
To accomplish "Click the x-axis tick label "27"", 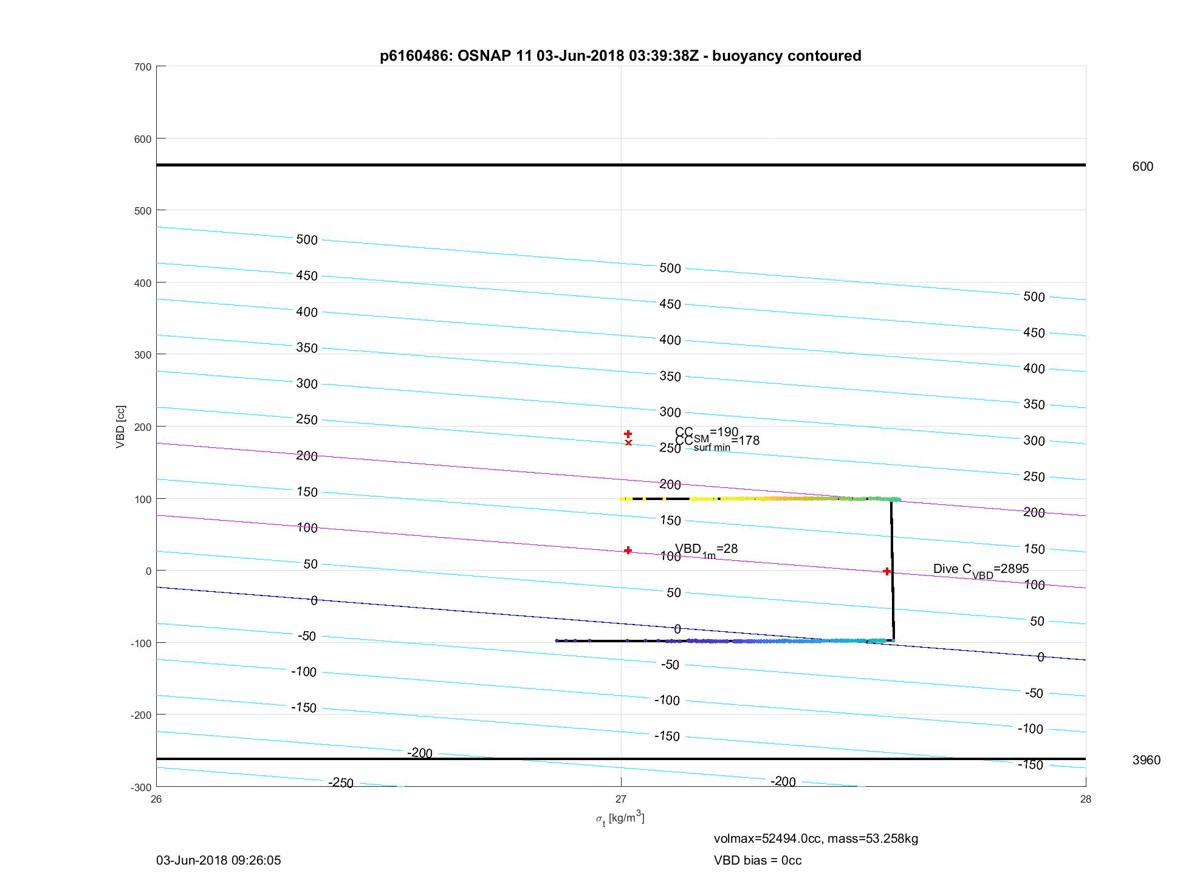I will click(621, 799).
